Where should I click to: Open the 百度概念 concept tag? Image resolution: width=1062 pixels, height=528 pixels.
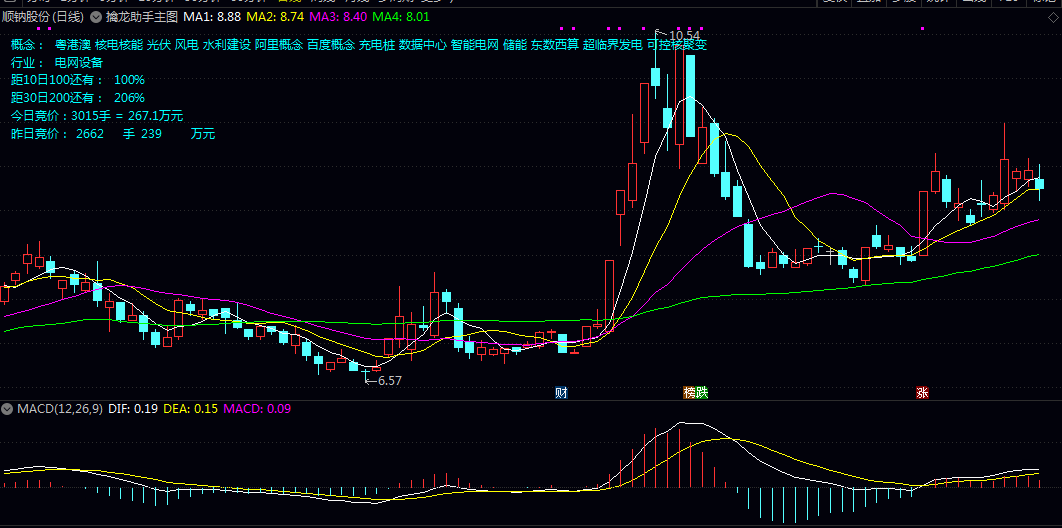tap(331, 45)
